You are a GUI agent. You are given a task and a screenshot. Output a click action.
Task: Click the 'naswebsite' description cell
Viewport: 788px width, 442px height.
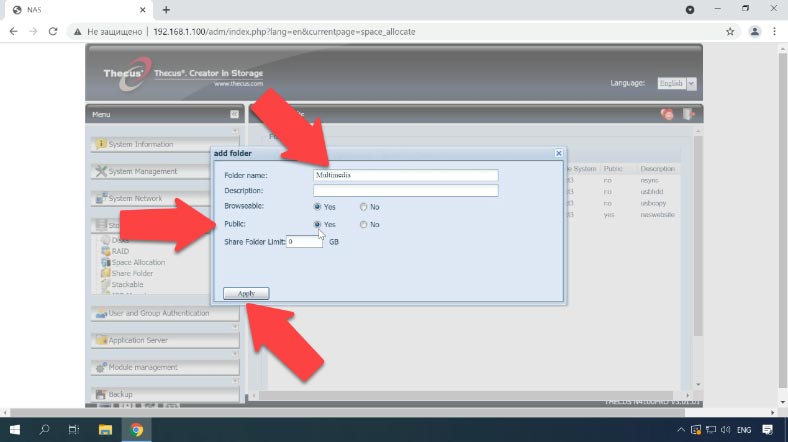point(657,215)
